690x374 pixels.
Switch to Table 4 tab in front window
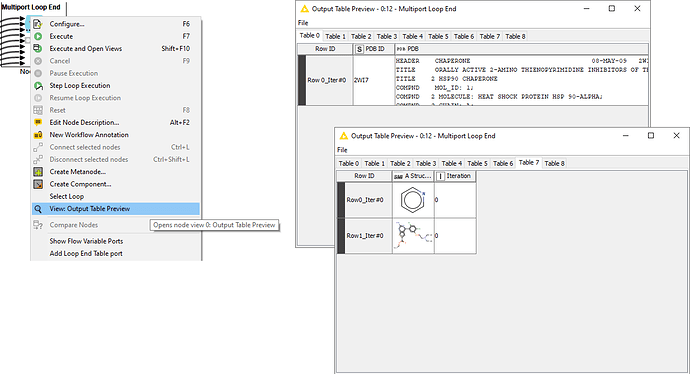(x=451, y=164)
